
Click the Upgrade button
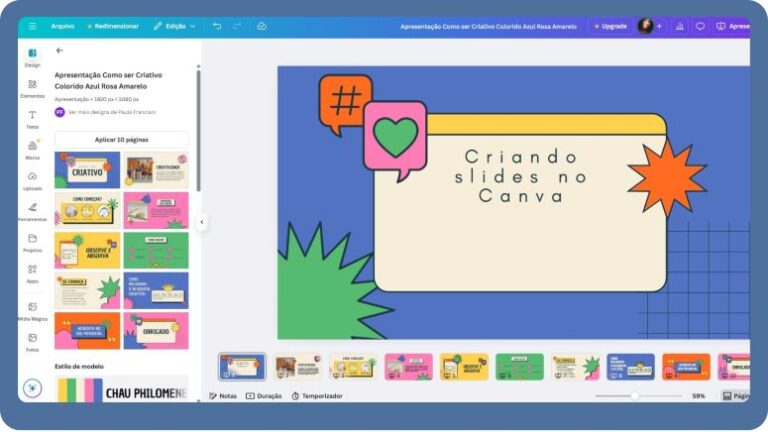[610, 26]
